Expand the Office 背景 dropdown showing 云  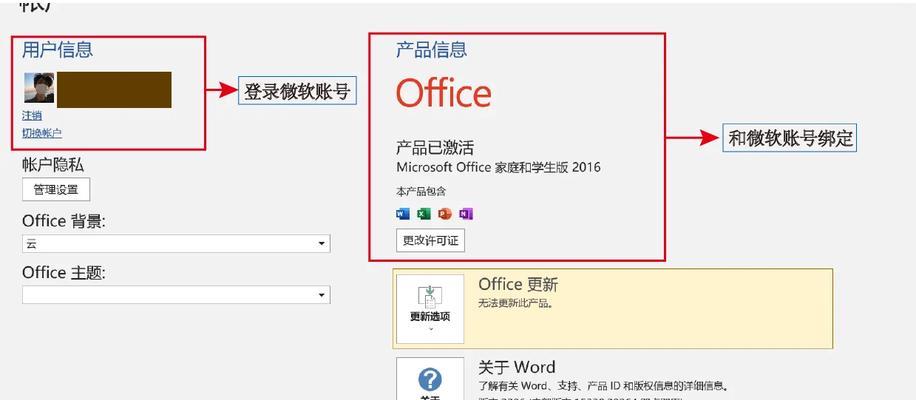click(176, 244)
